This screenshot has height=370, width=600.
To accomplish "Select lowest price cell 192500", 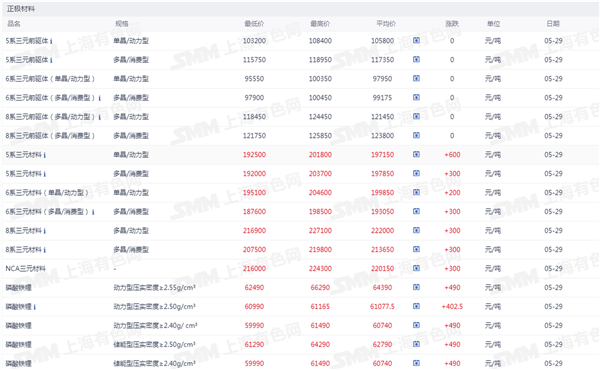I will [254, 155].
